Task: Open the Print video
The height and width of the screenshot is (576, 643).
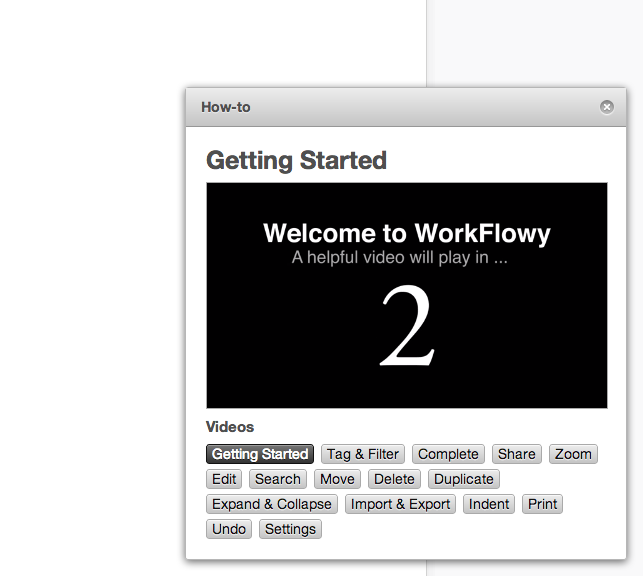Action: click(x=543, y=504)
